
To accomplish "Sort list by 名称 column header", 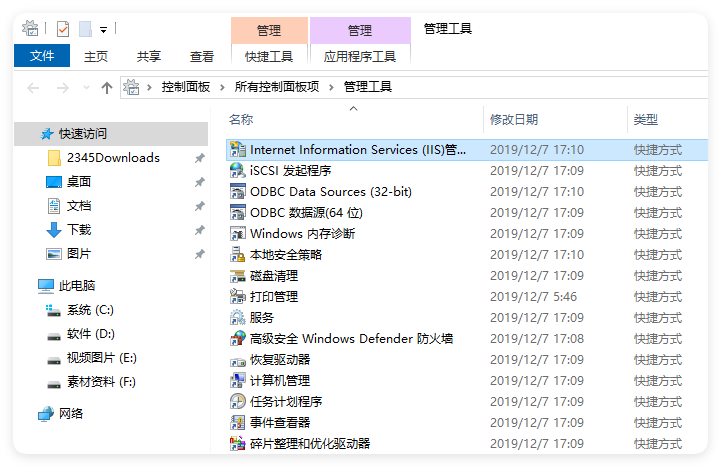I will click(241, 120).
